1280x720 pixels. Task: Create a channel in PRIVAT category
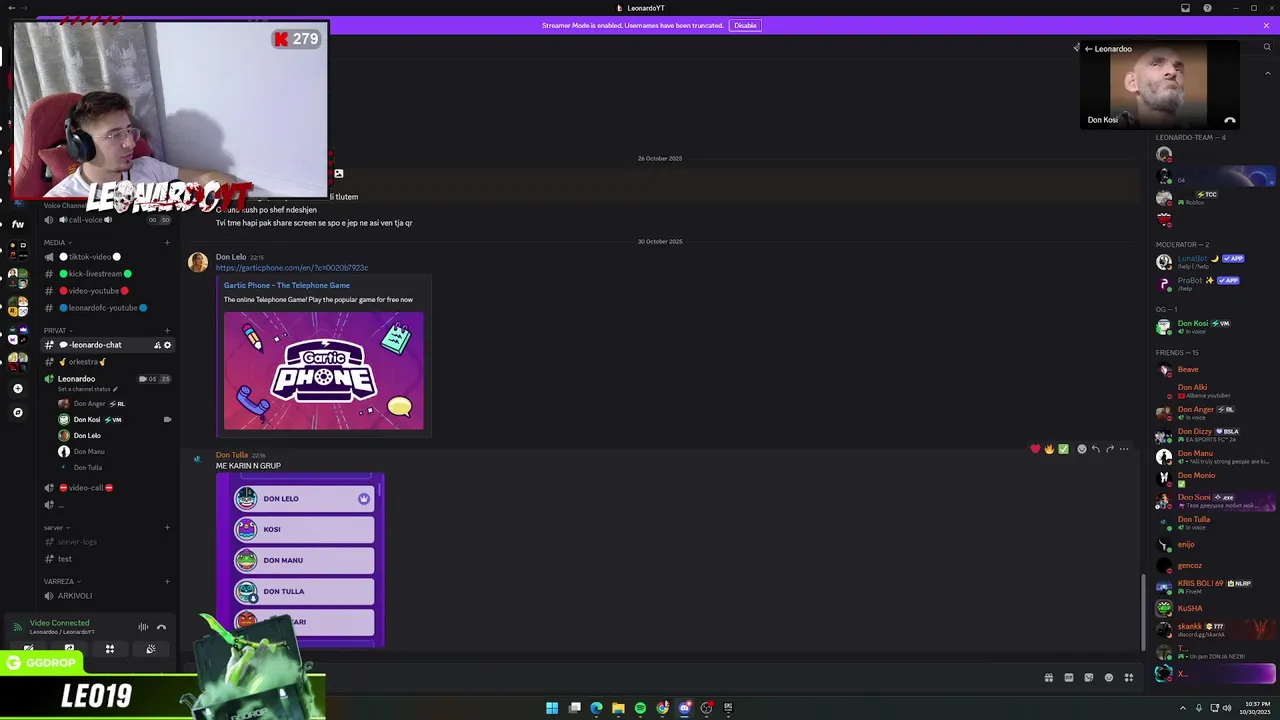click(167, 330)
